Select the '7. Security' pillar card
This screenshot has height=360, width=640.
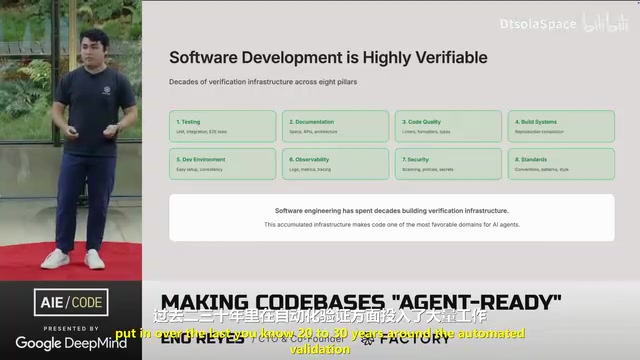(448, 164)
